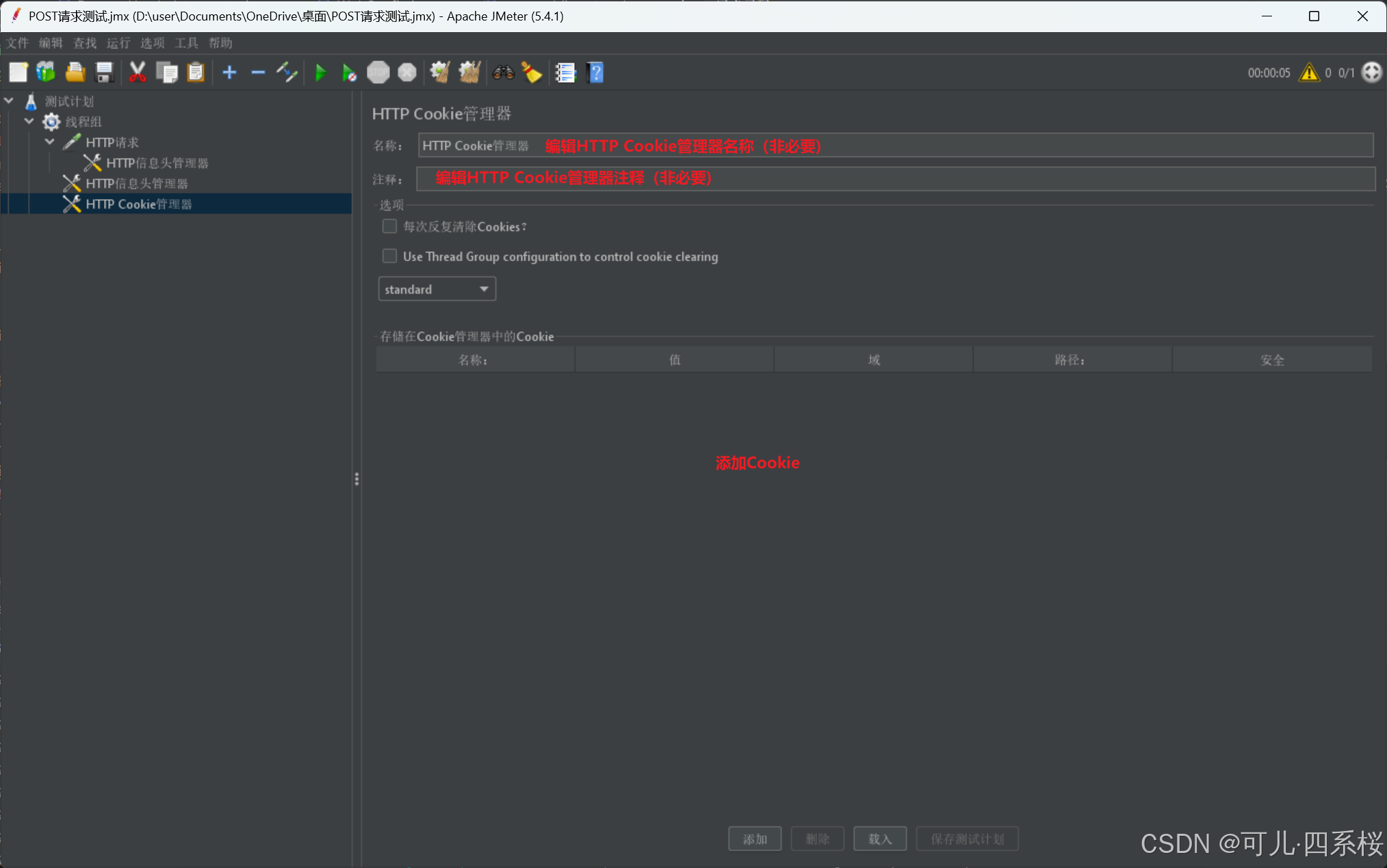Viewport: 1387px width, 868px height.
Task: Open the 选项 menu
Action: coord(152,43)
